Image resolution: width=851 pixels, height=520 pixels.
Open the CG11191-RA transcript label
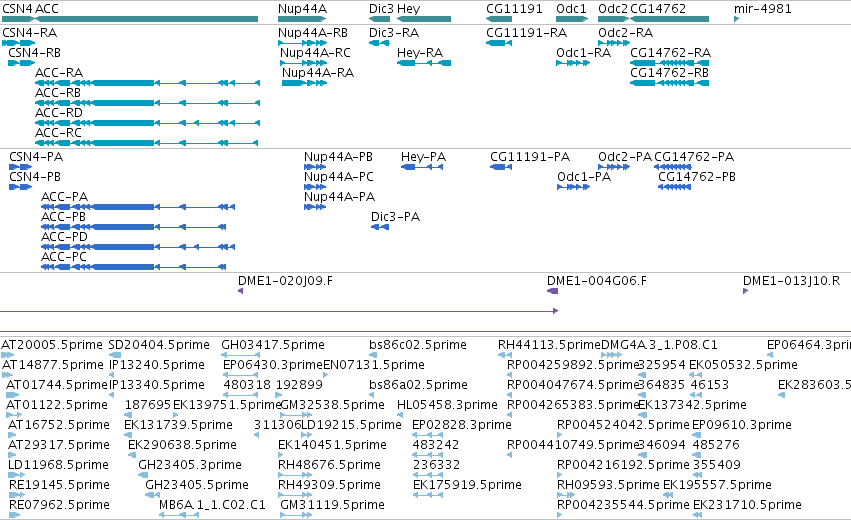526,33
